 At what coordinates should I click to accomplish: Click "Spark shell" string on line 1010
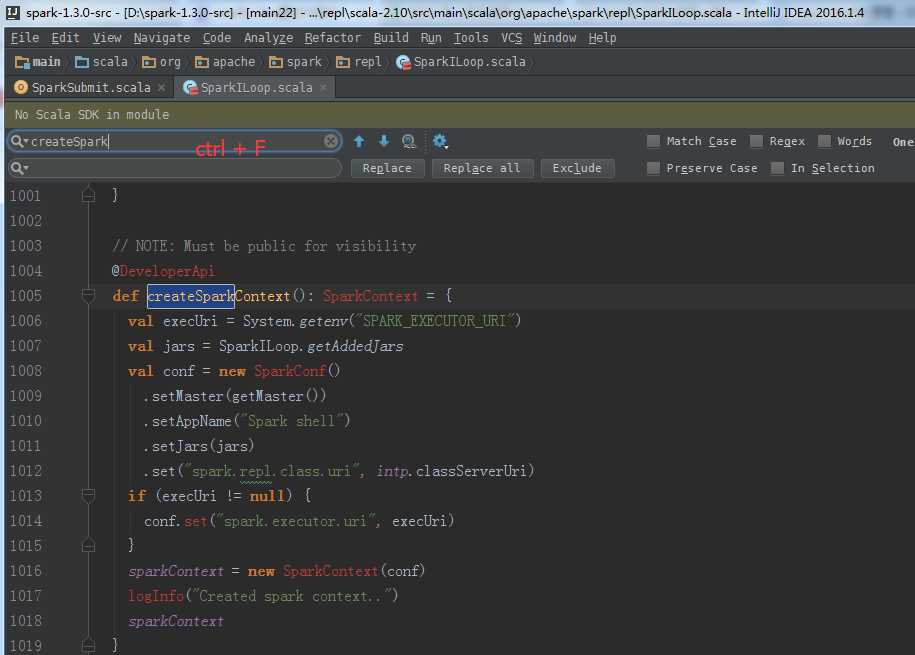coord(292,421)
